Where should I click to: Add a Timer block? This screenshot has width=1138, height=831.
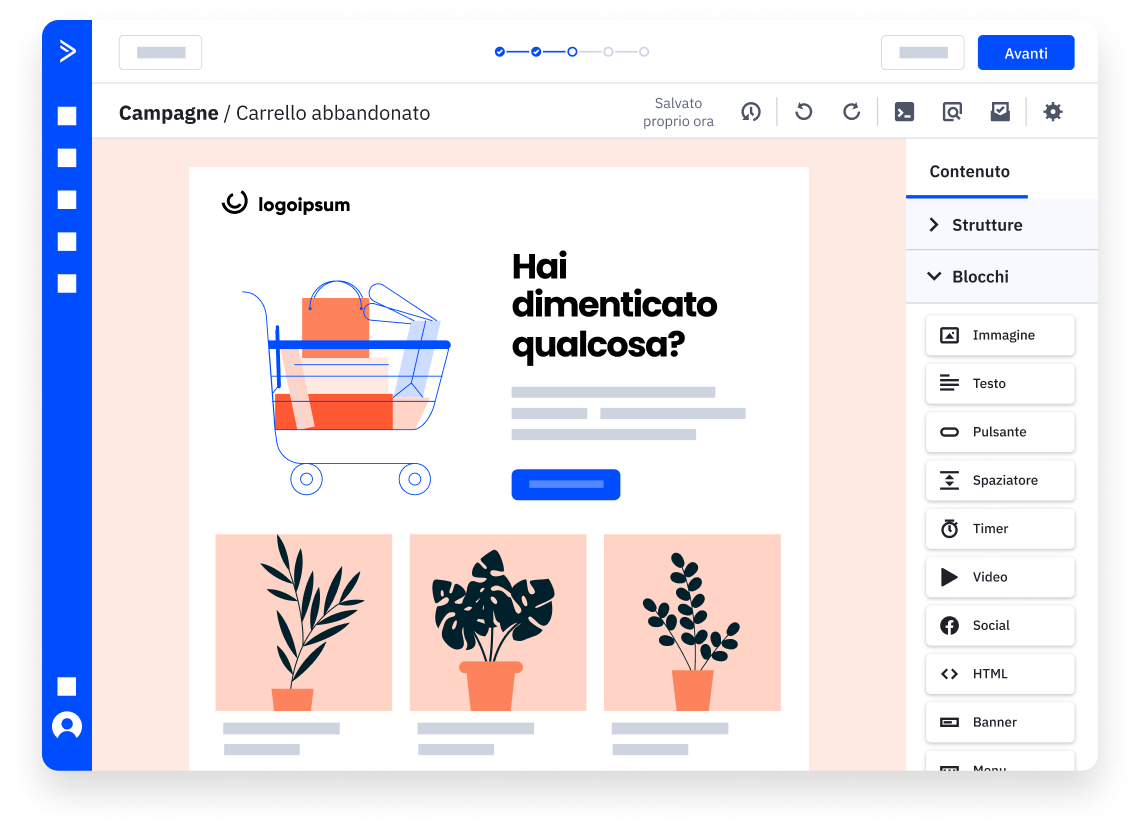pos(1000,528)
